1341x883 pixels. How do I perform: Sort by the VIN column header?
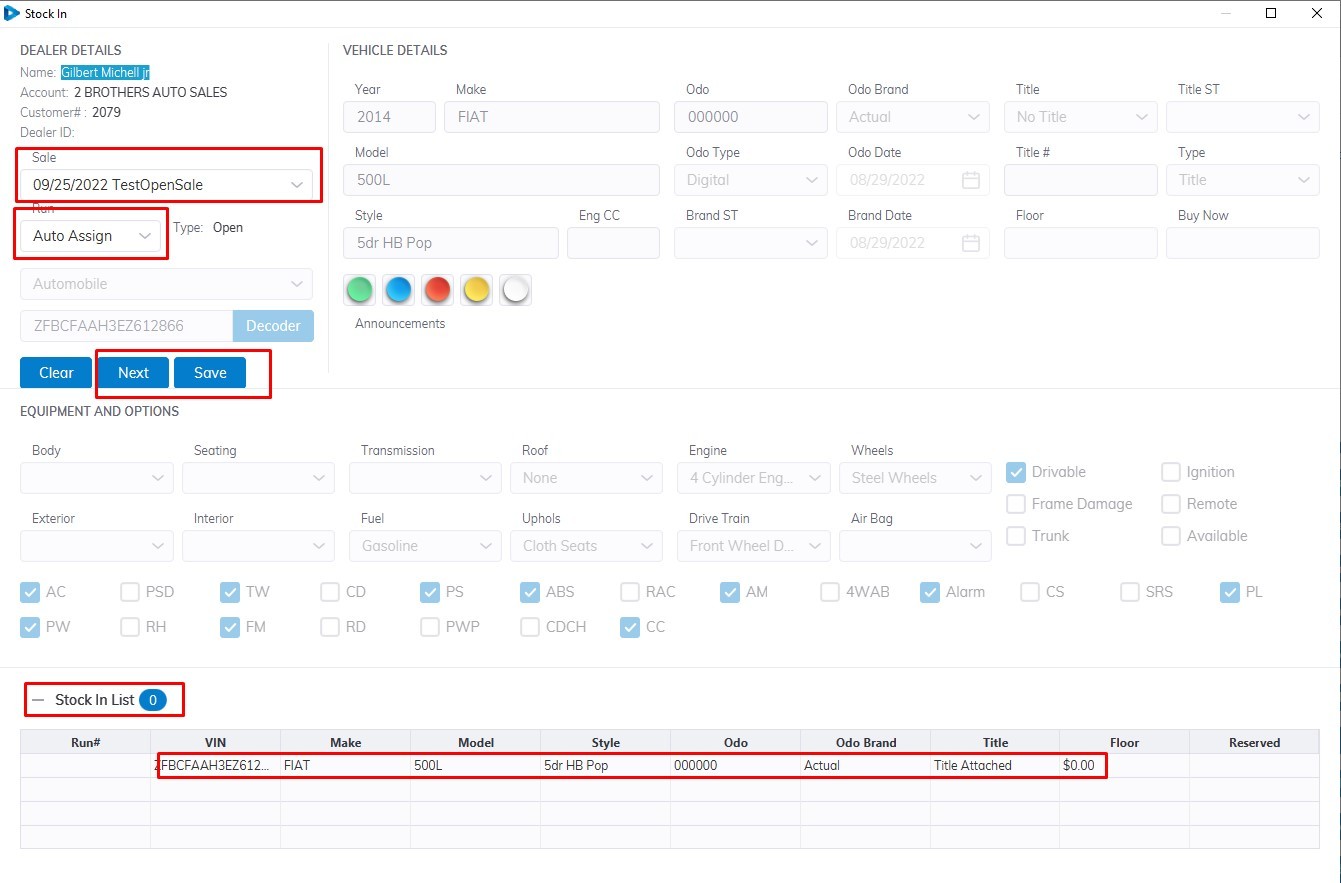215,743
